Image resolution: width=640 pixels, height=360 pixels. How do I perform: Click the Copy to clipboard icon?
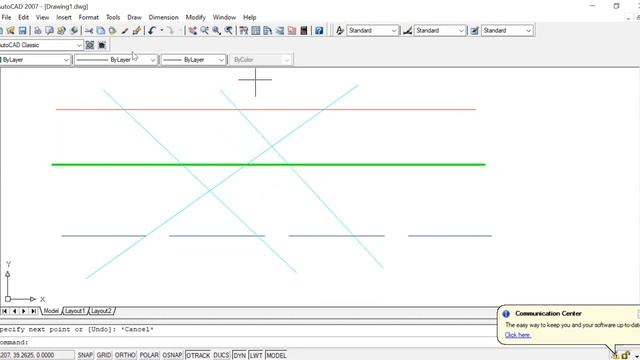[x=100, y=31]
